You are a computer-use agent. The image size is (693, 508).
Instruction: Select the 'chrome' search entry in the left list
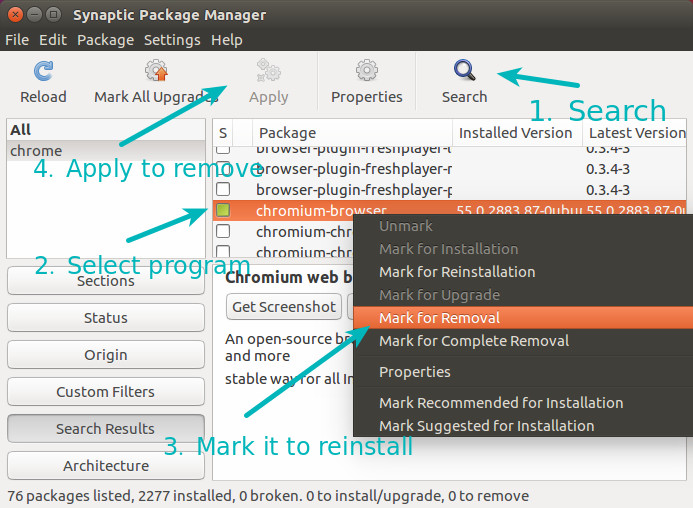click(x=36, y=151)
